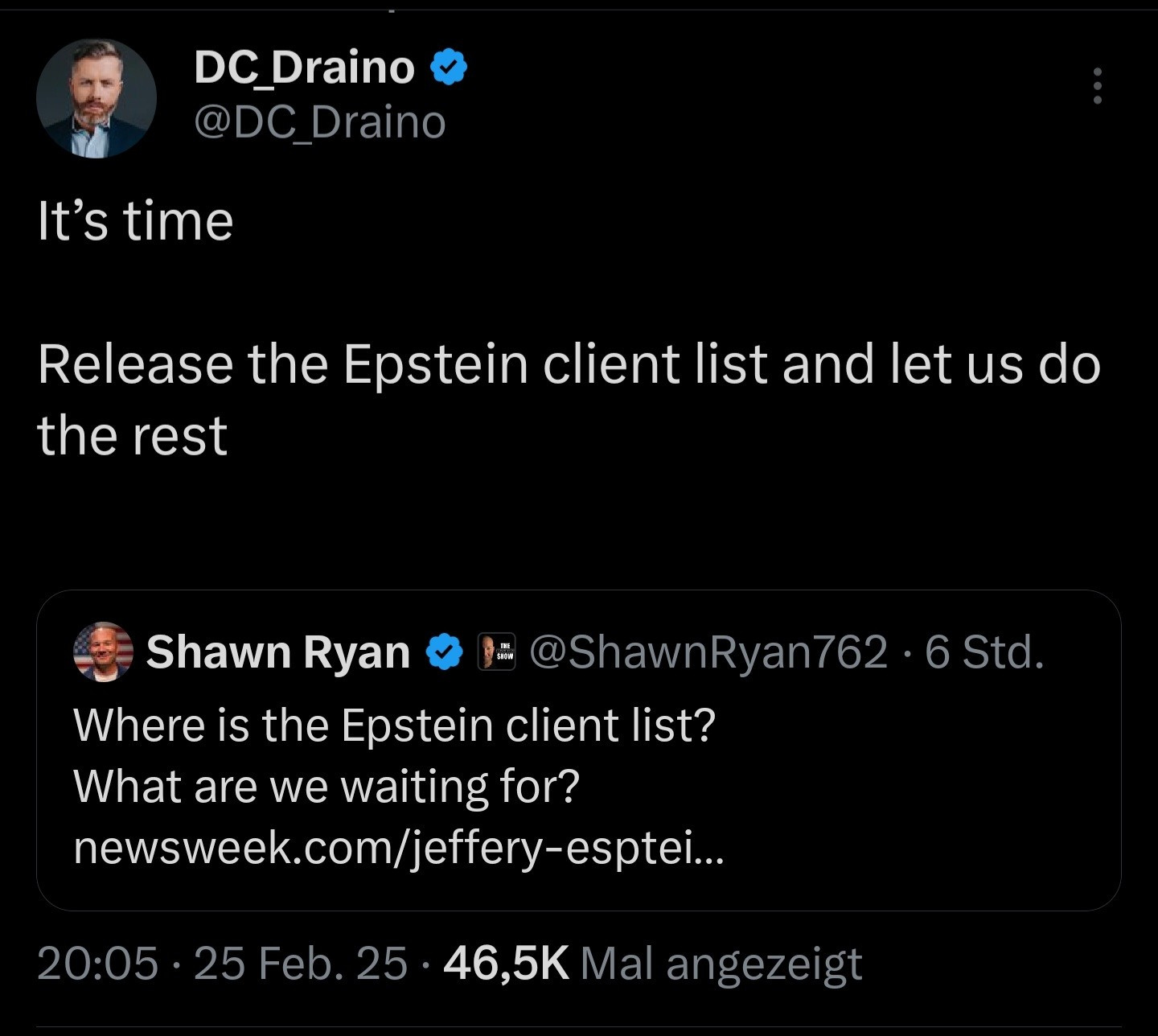
Task: Click the "6 Std." quoted tweet timestamp
Action: [984, 652]
